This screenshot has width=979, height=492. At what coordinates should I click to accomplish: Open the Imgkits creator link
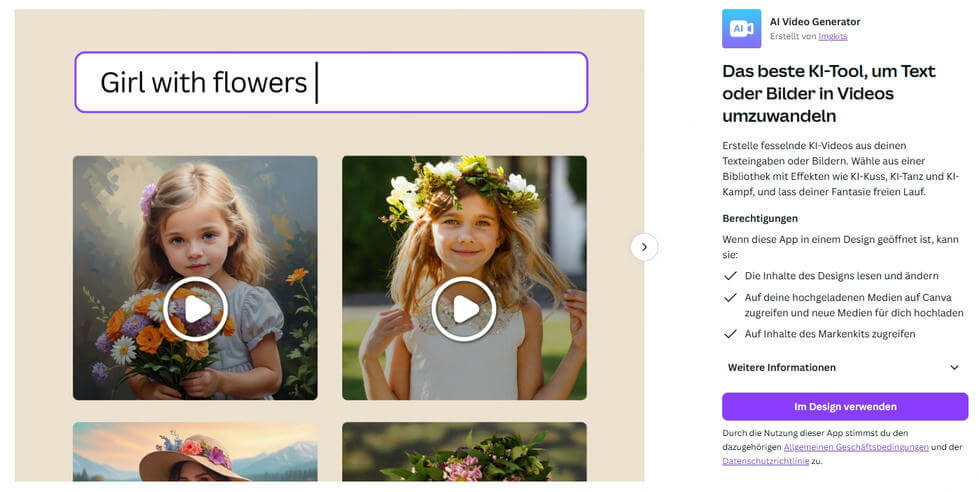(832, 37)
